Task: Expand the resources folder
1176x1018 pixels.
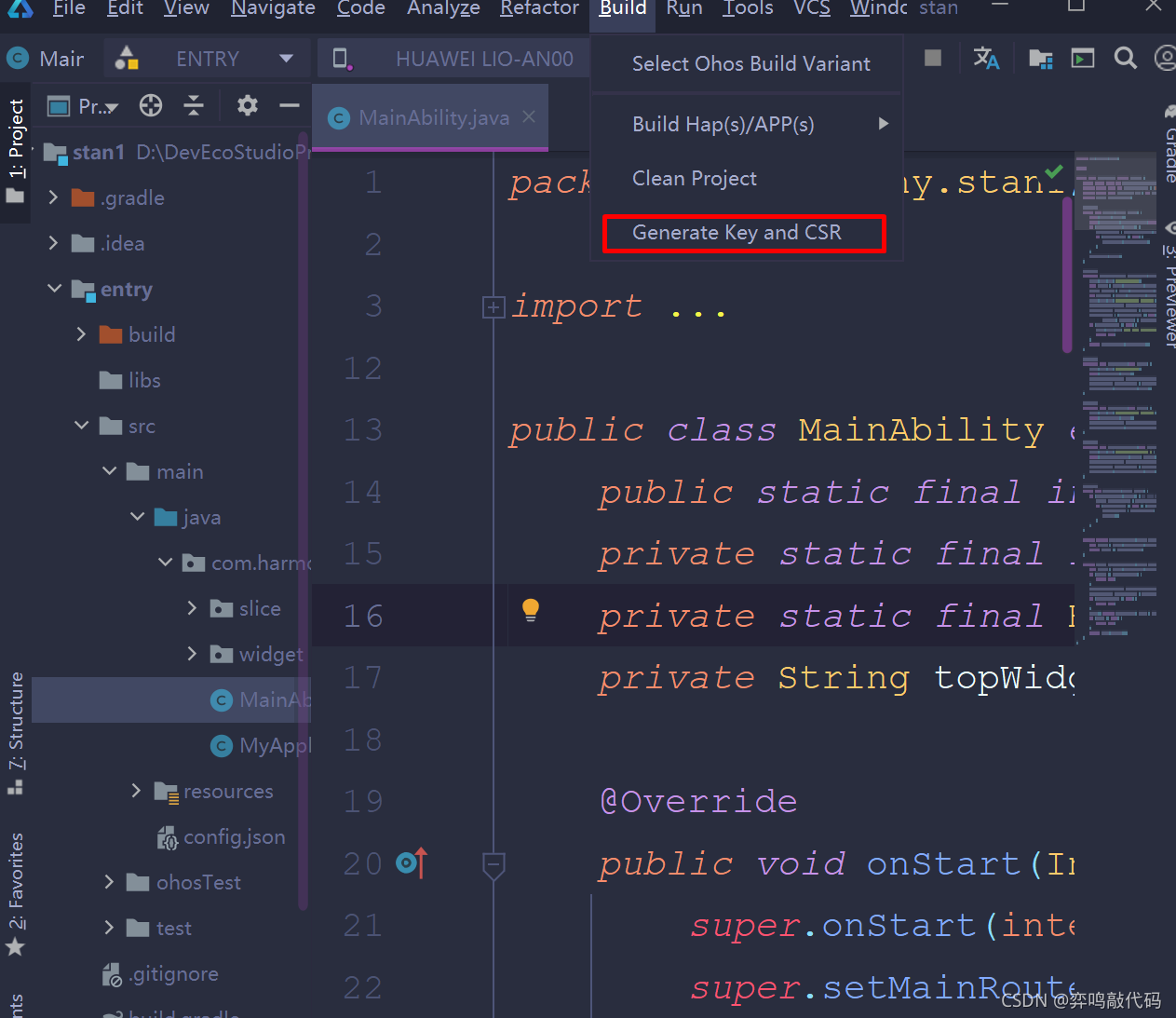Action: 136,791
